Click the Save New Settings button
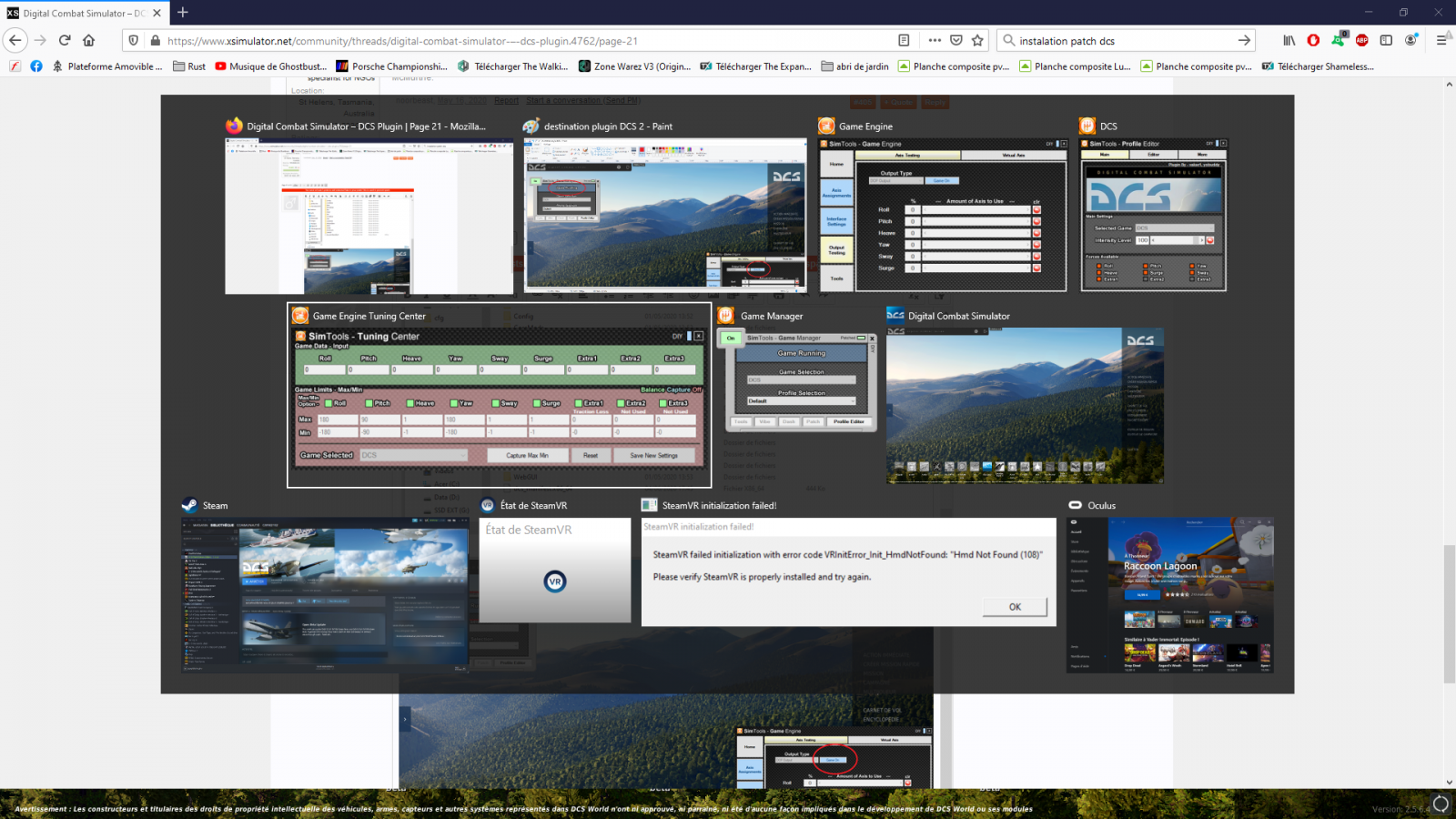The height and width of the screenshot is (819, 1456). pyautogui.click(x=653, y=455)
